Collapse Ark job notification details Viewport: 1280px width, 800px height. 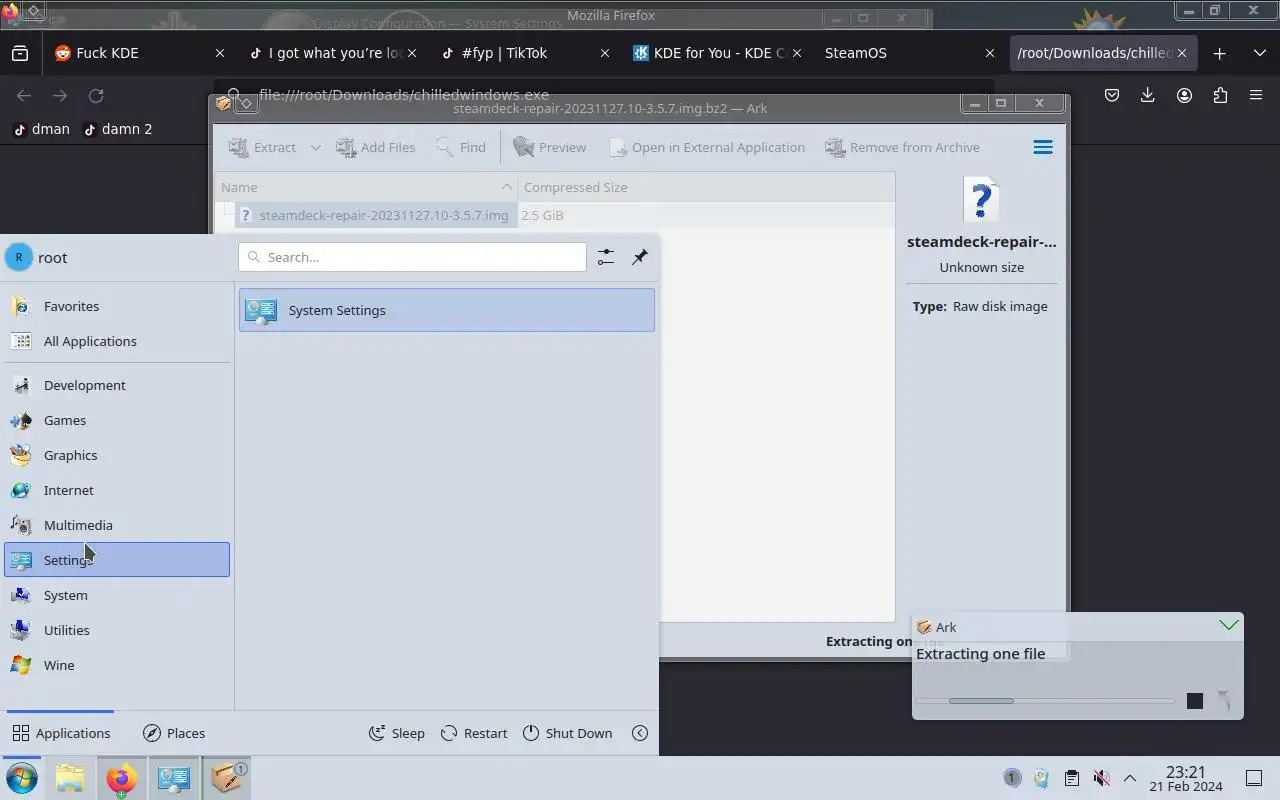tap(1228, 626)
